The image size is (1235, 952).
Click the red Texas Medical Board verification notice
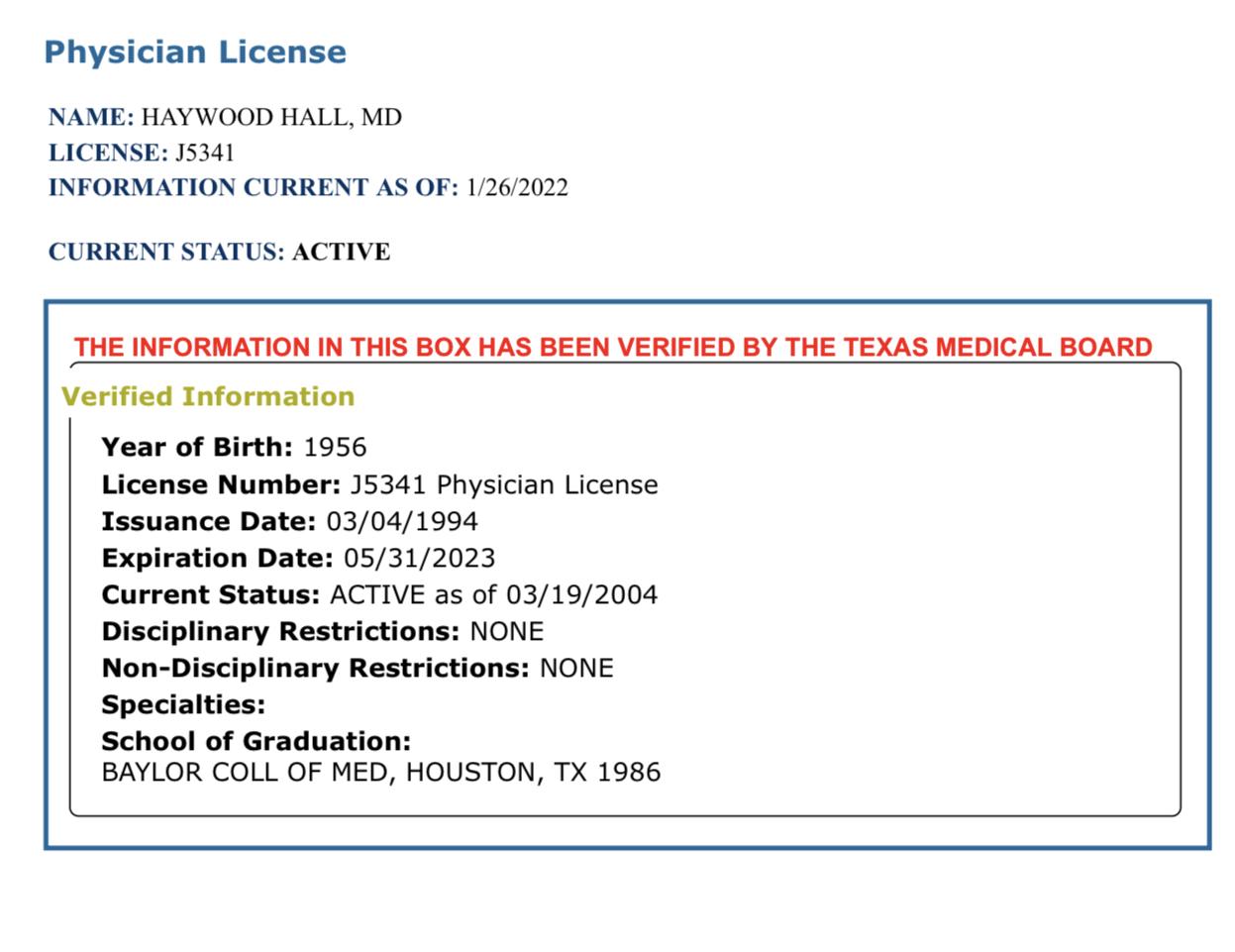613,347
